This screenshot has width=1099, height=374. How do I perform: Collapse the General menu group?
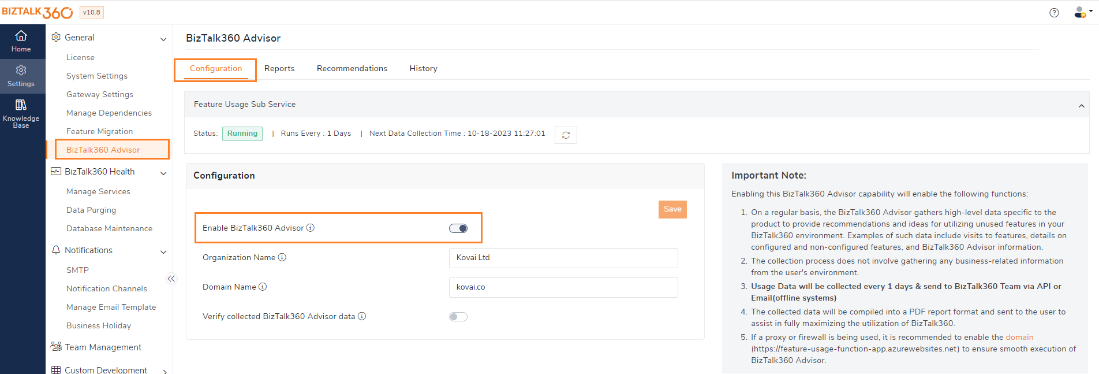coord(163,39)
